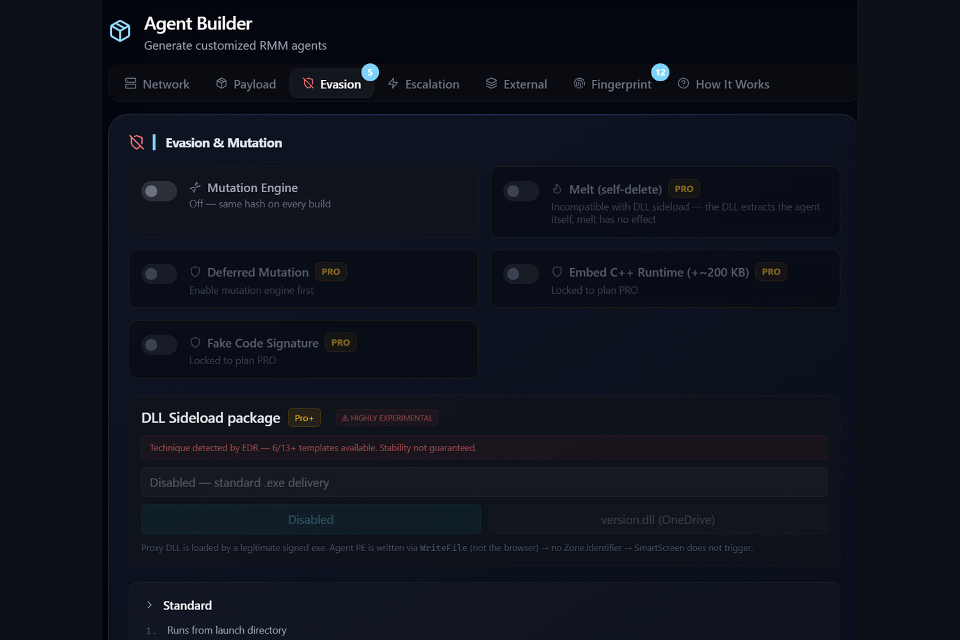Toggle the Deferred Mutation switch
960x640 pixels.
pyautogui.click(x=159, y=274)
